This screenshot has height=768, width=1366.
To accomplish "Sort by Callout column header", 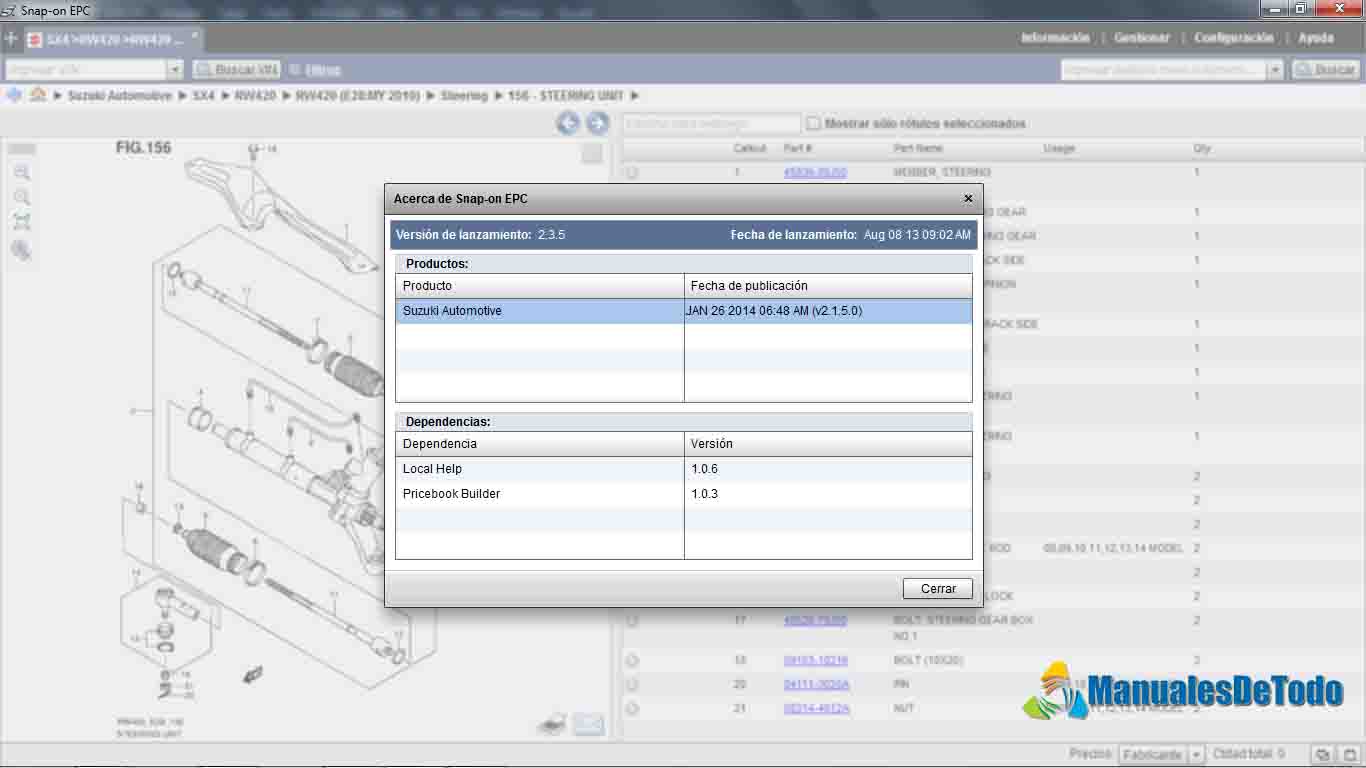I will pyautogui.click(x=750, y=149).
